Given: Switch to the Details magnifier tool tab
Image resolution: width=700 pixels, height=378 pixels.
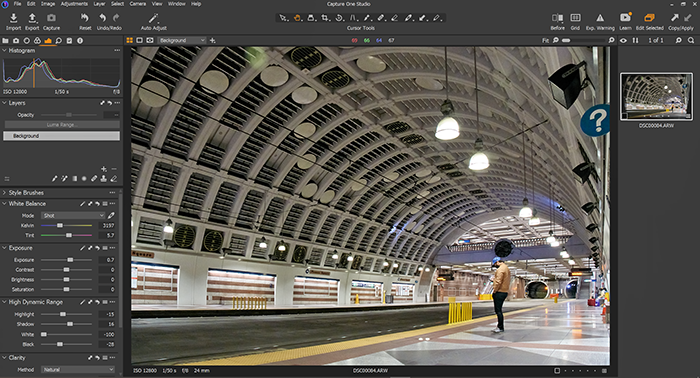Looking at the screenshot, I should click(58, 41).
